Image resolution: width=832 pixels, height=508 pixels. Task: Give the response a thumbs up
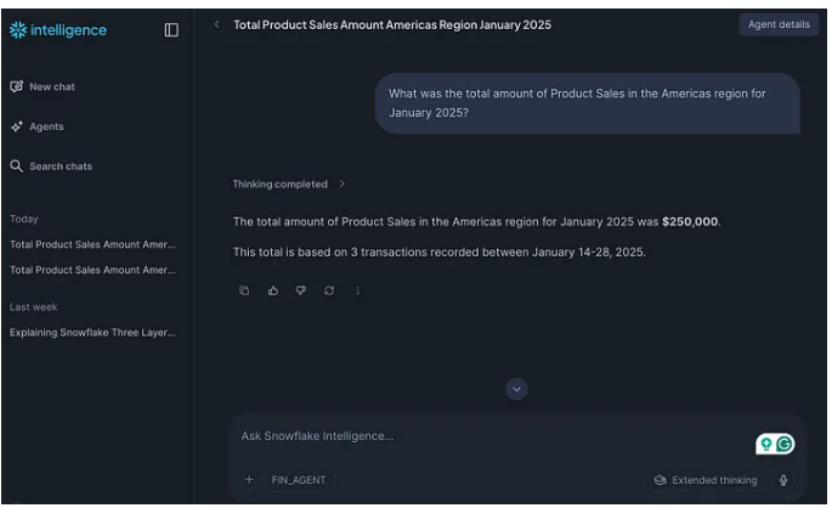click(x=272, y=291)
